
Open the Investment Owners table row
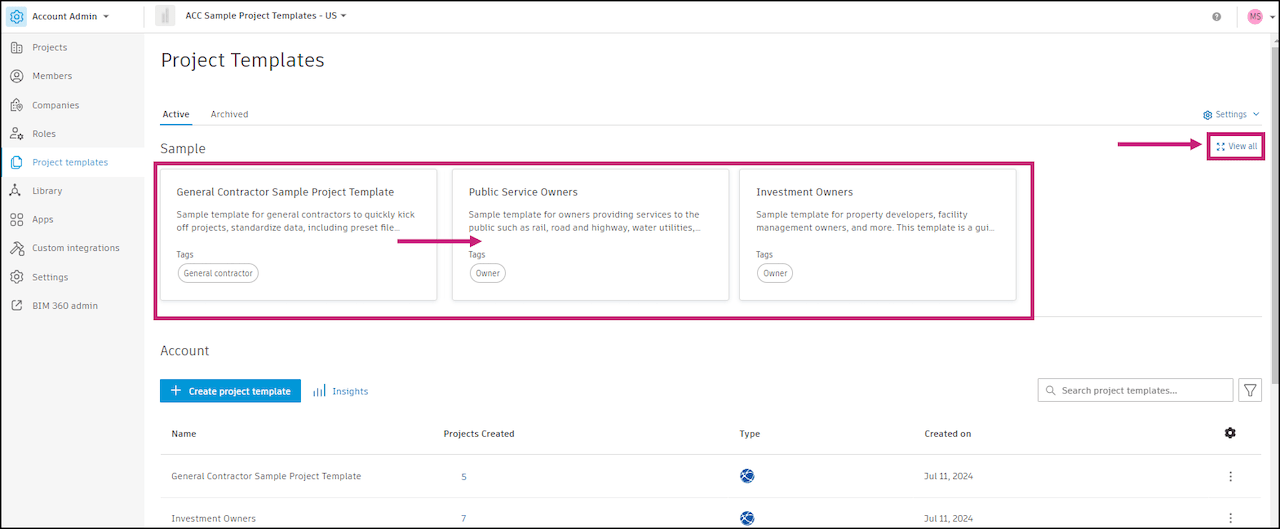[711, 513]
